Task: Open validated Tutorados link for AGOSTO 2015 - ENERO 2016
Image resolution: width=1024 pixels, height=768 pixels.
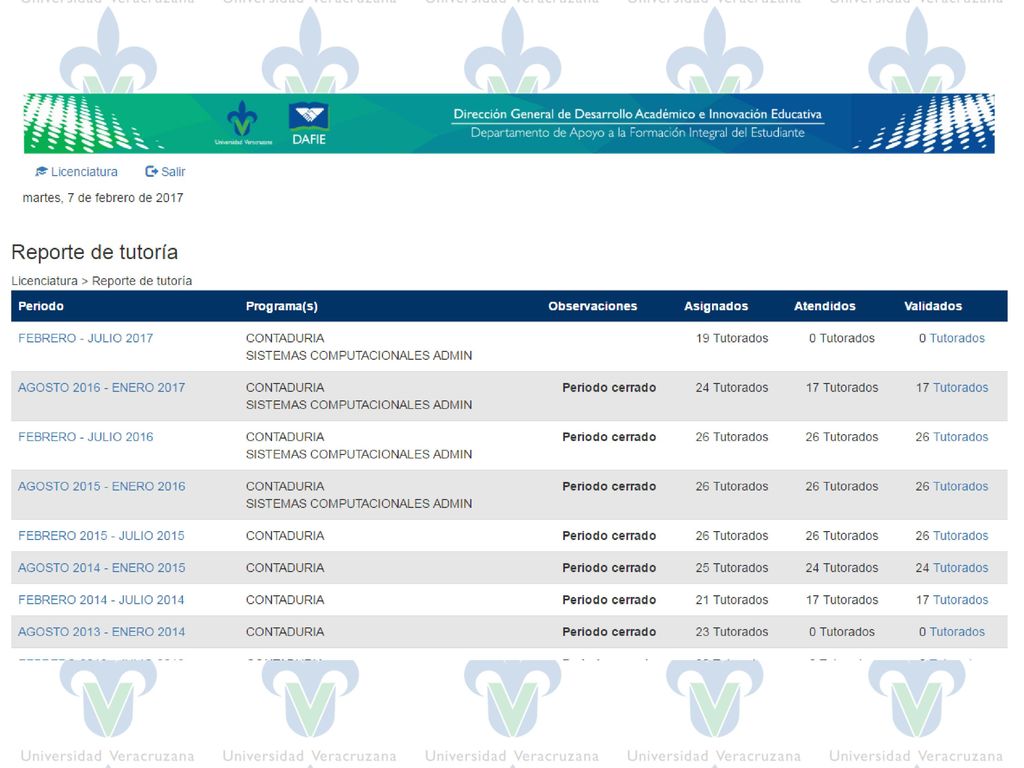Action: click(x=960, y=487)
